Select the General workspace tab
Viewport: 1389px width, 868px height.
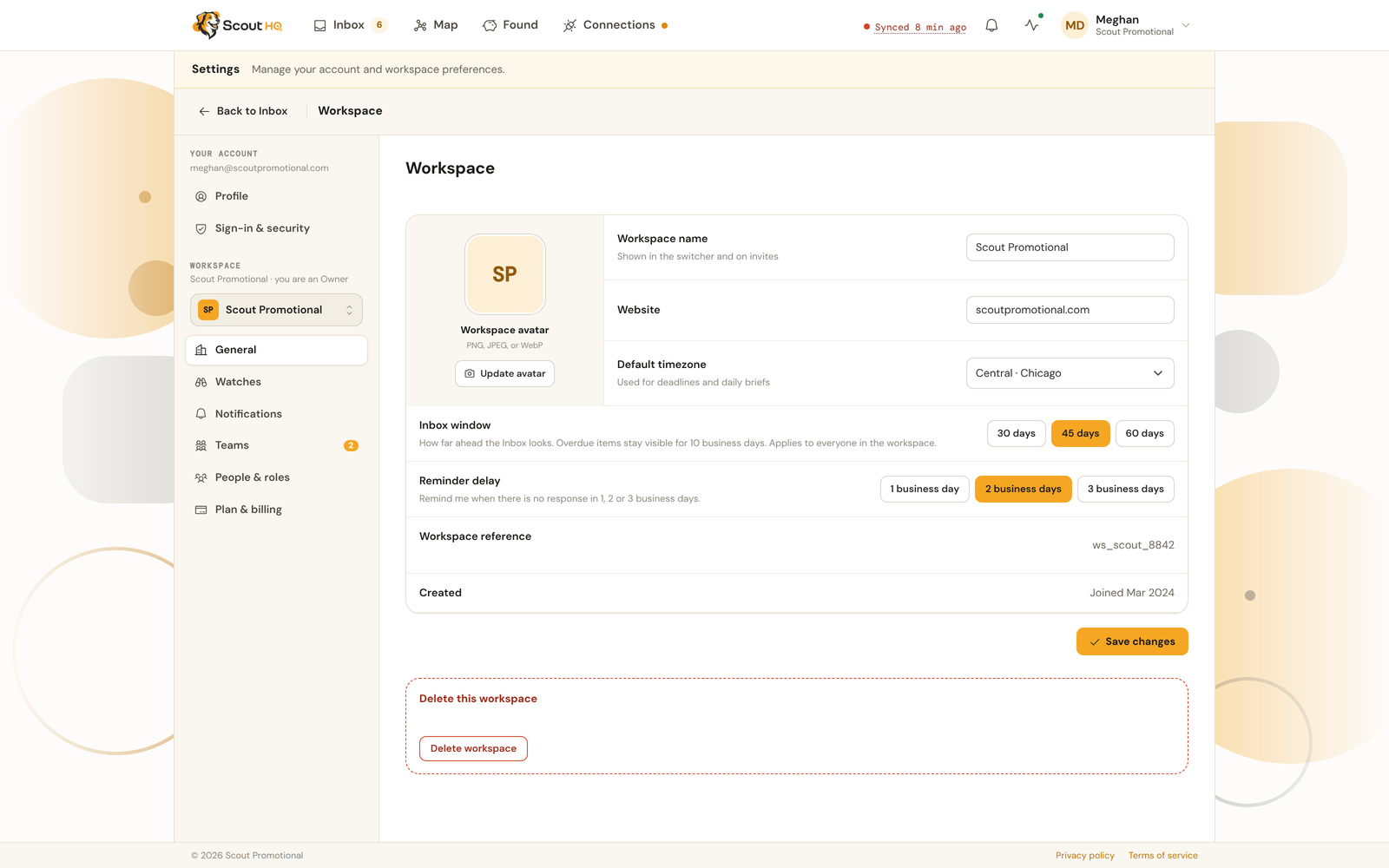pos(276,350)
